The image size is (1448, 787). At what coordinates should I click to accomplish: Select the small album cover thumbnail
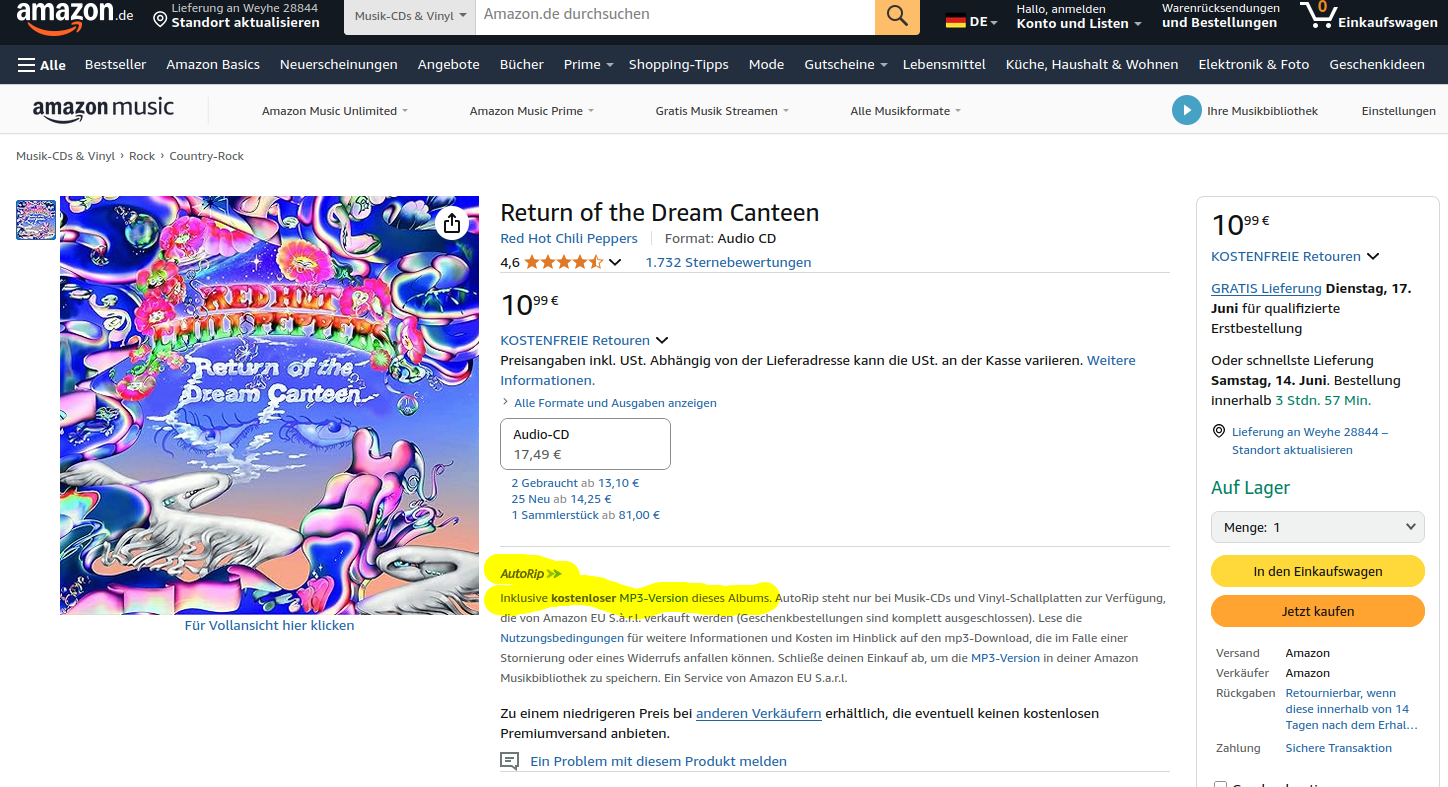(36, 220)
